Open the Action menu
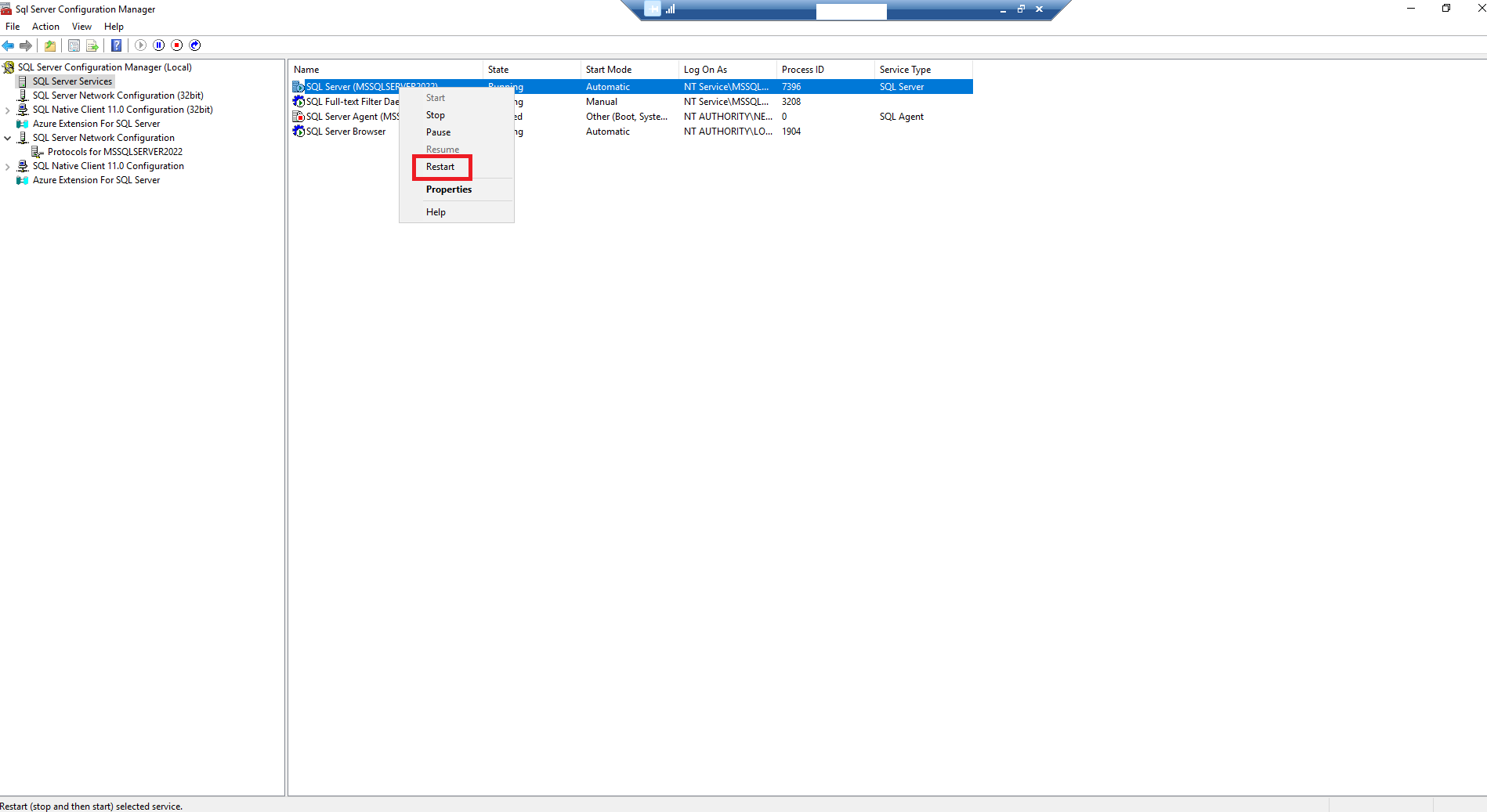 (45, 26)
